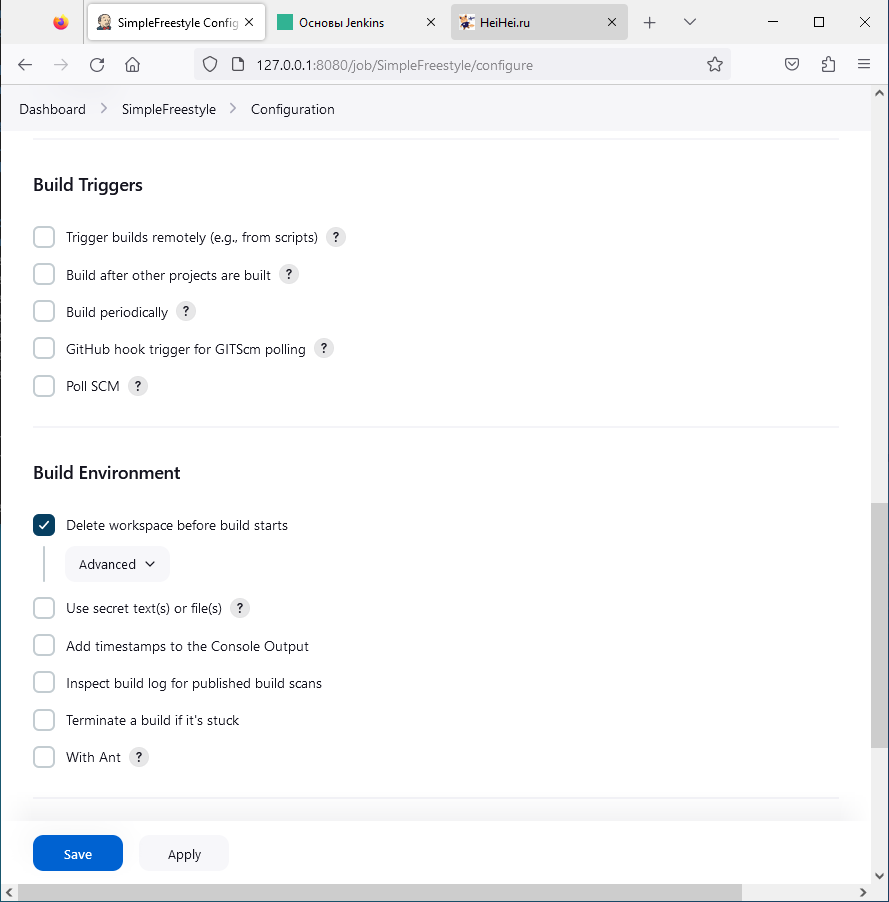Switch to the SimpleFreestyle Config tab
889x902 pixels.
(x=177, y=22)
